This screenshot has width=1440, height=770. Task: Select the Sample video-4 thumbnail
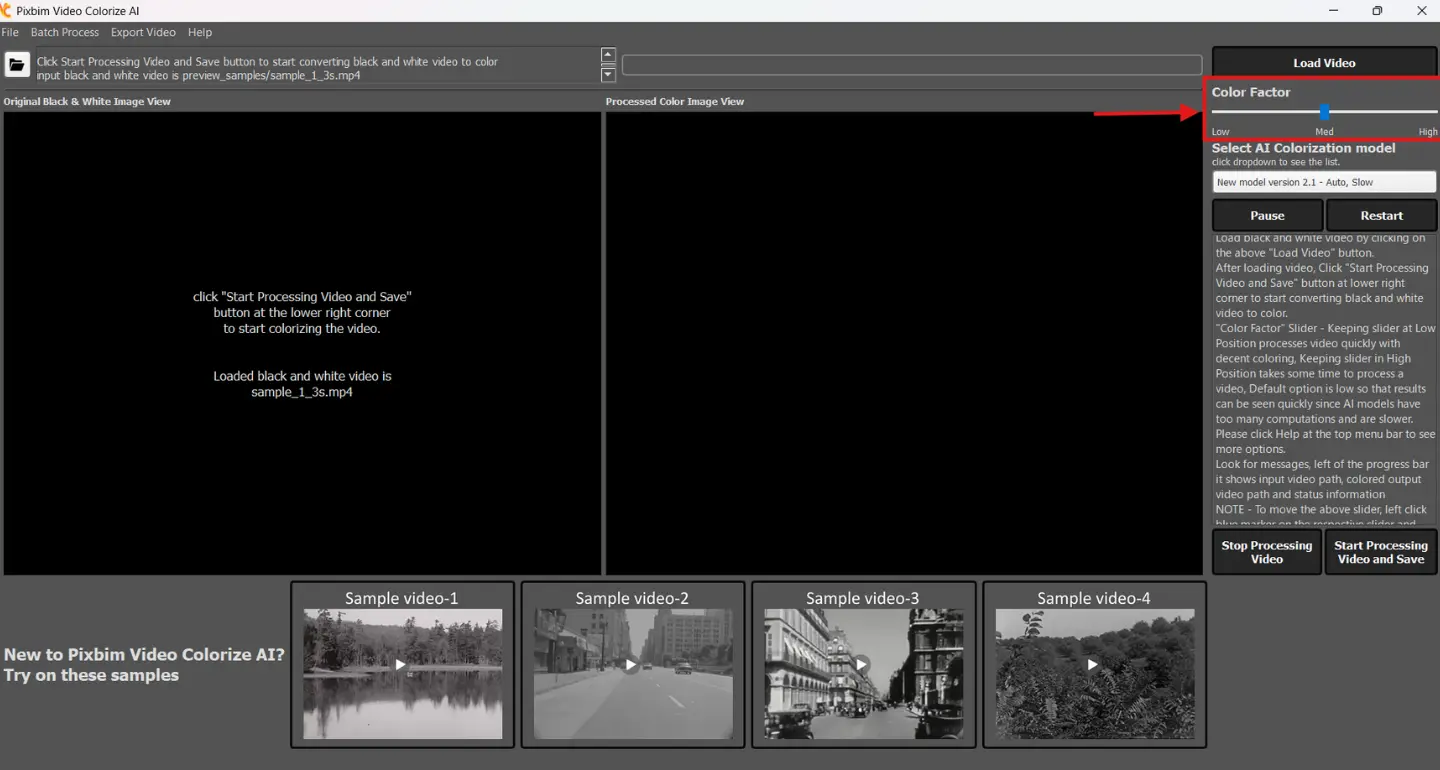coord(1094,664)
